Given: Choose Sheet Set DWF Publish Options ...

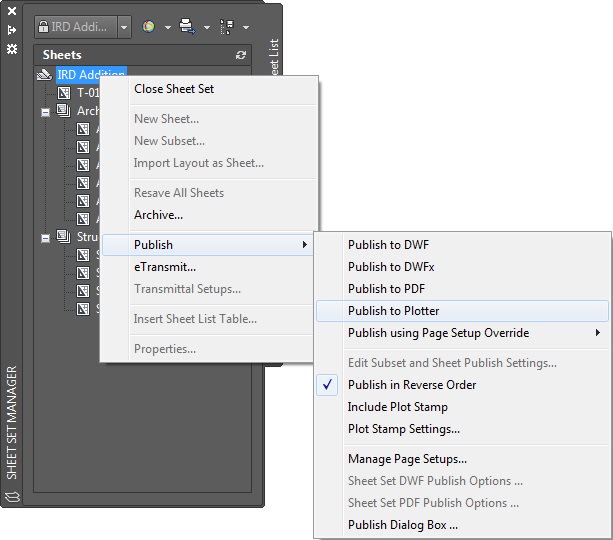Looking at the screenshot, I should coord(462,481).
